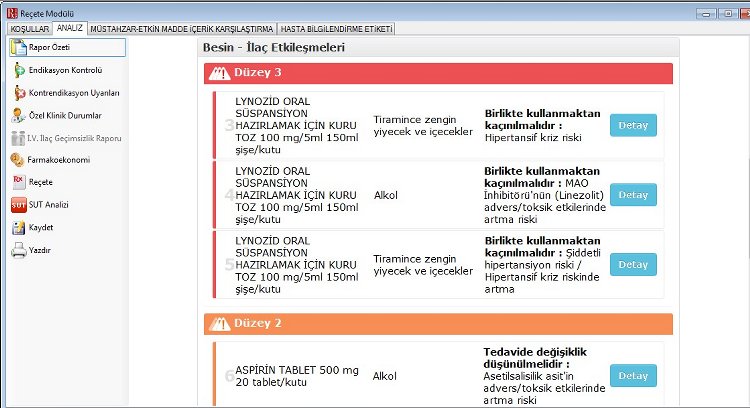Switch to the KOŞULLAR tab
Viewport: 750px width, 408px height.
pyautogui.click(x=30, y=29)
